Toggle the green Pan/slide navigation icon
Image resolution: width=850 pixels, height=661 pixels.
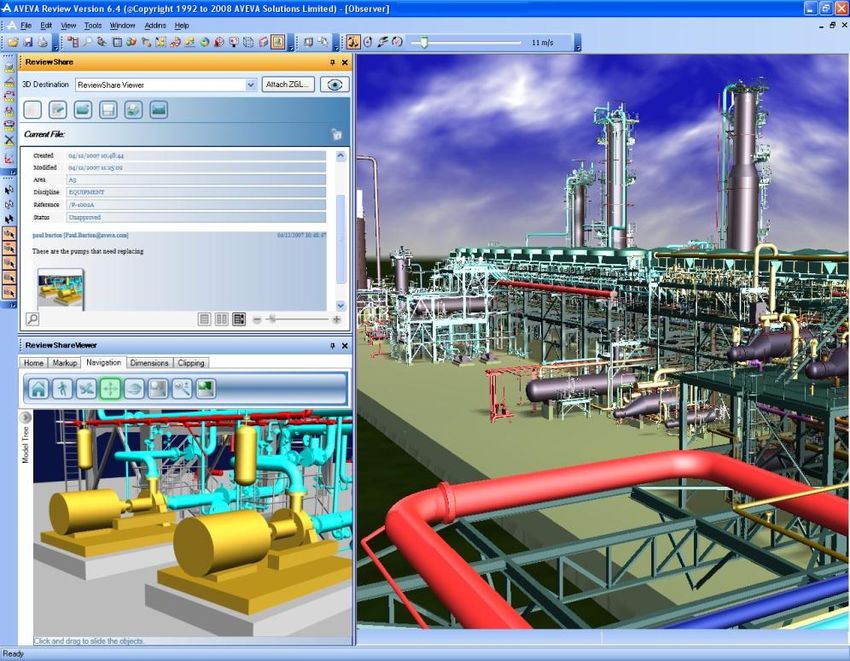tap(110, 388)
